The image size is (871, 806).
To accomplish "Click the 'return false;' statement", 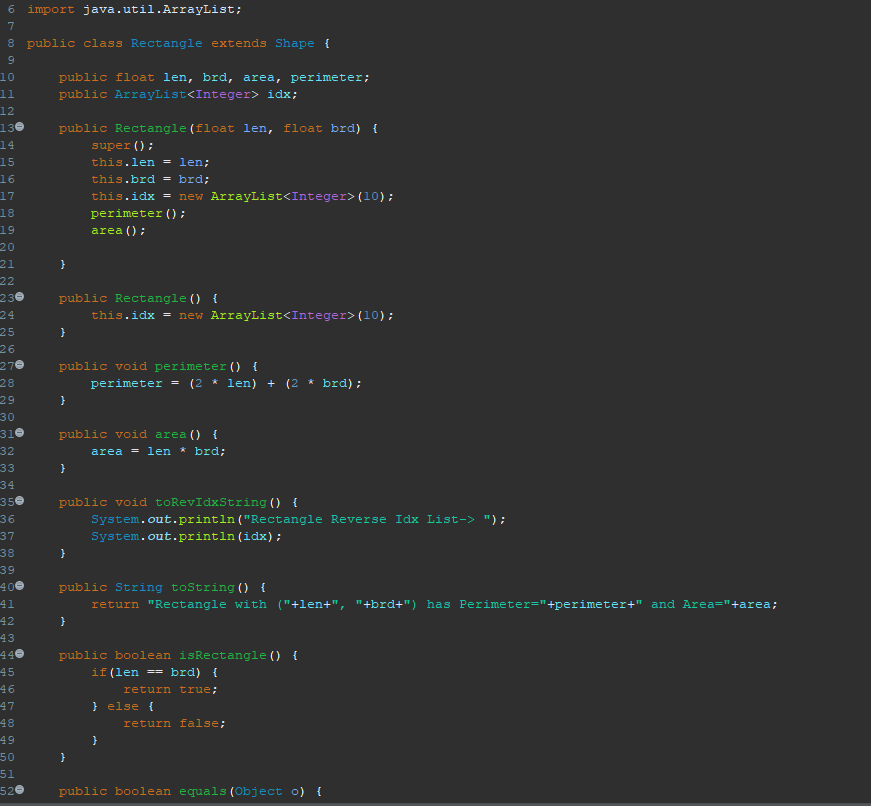I will [x=174, y=723].
